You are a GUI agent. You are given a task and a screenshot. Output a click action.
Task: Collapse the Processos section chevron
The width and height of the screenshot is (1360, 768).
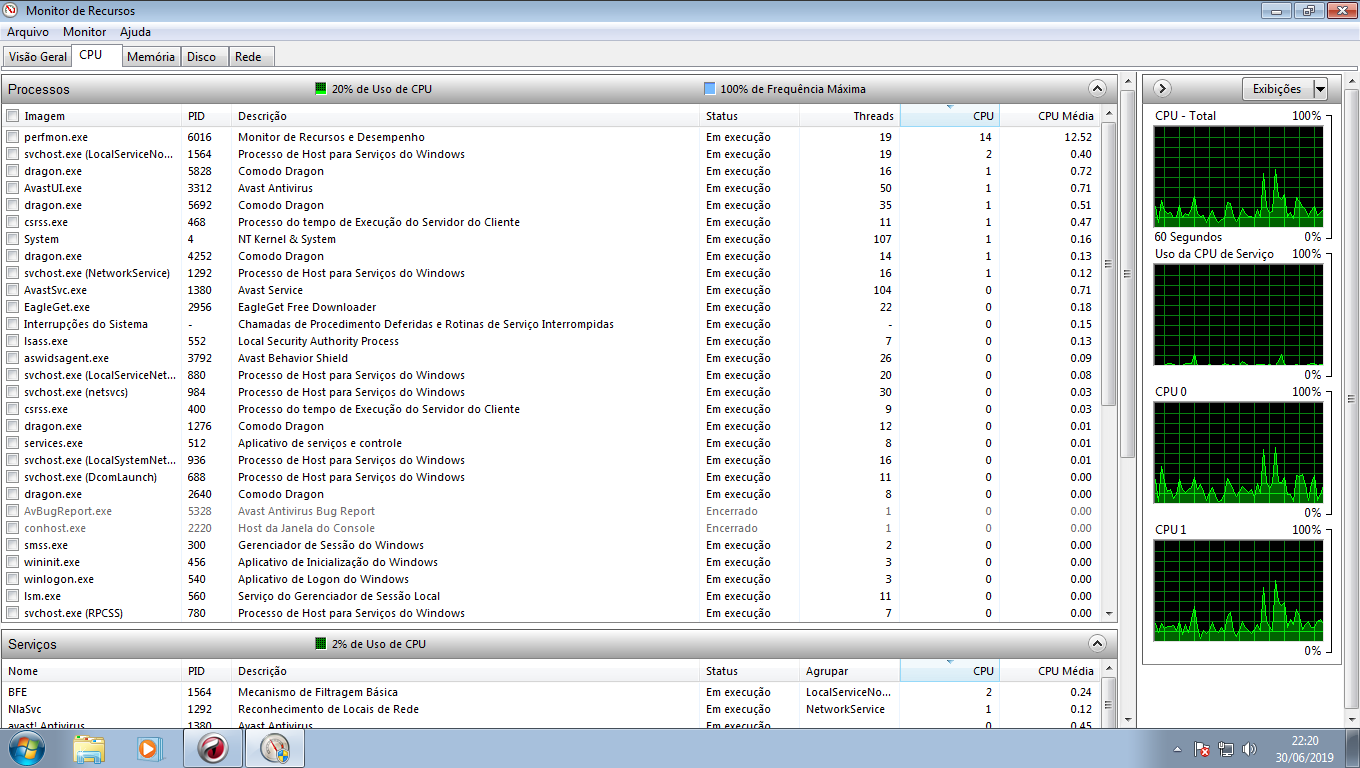point(1097,88)
